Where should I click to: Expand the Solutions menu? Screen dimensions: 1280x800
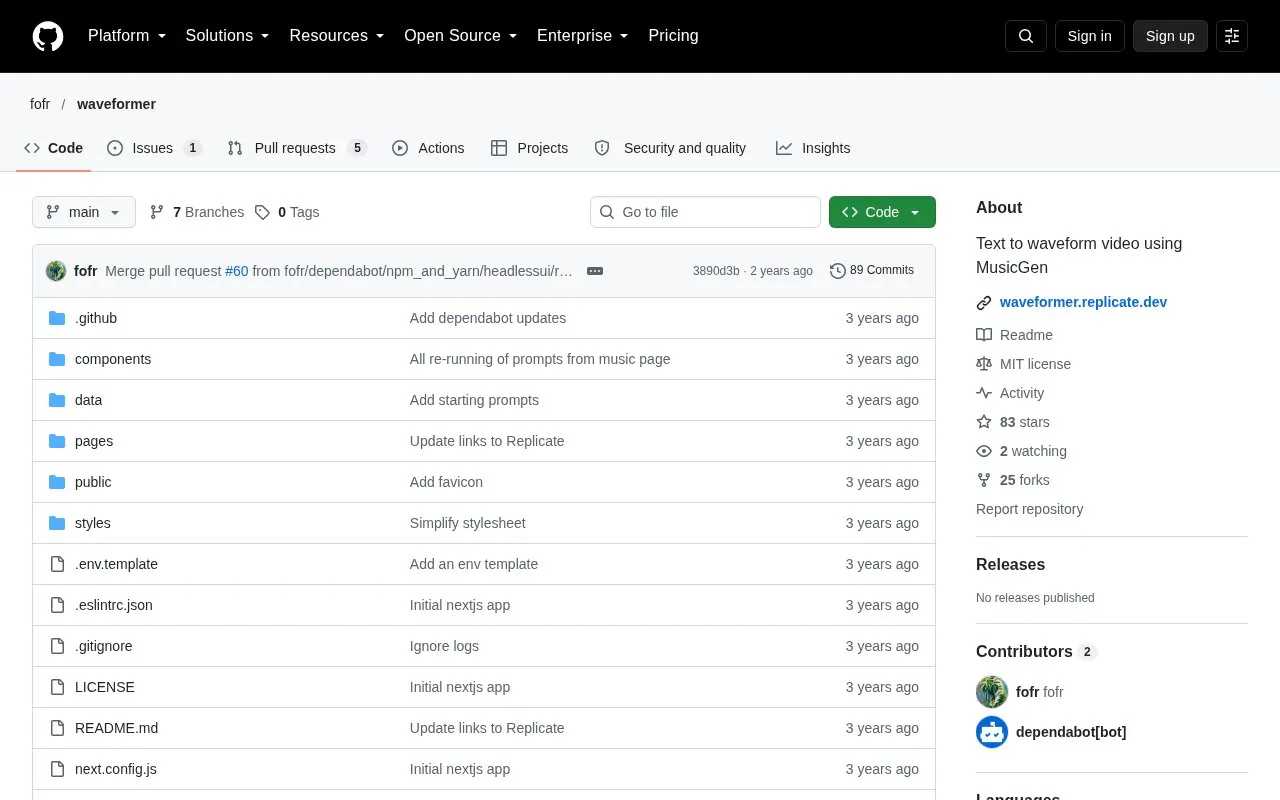(x=228, y=36)
